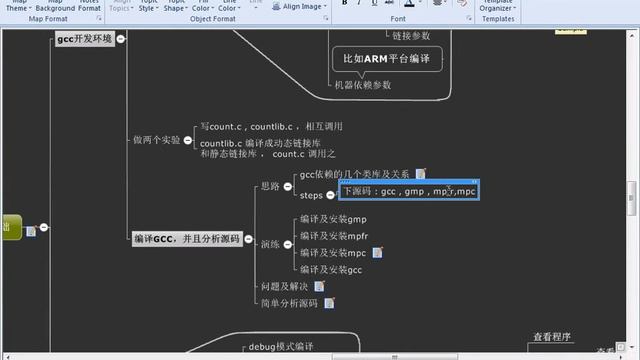This screenshot has width=640, height=360.
Task: Open the Topic Shape dropdown
Action: click(176, 6)
